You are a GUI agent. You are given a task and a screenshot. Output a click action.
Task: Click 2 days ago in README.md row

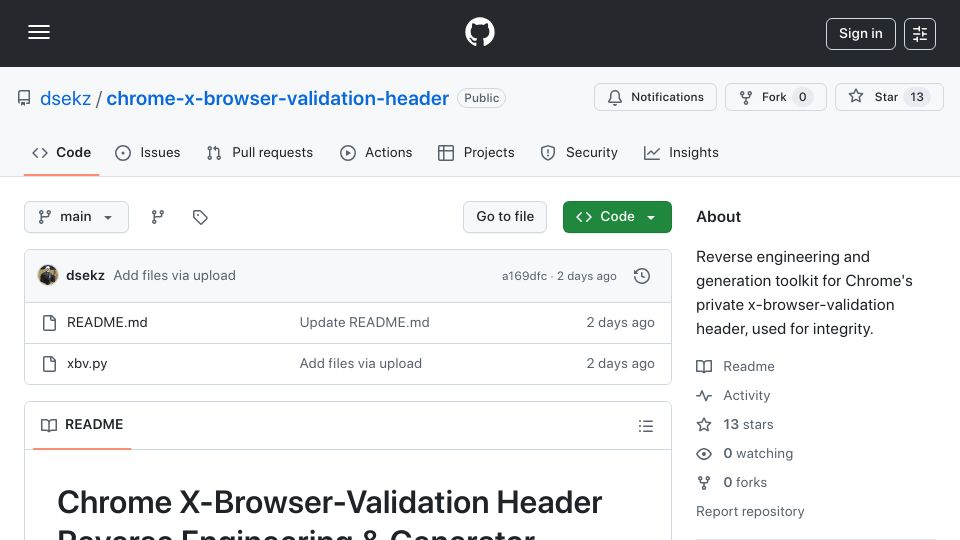[x=620, y=323]
